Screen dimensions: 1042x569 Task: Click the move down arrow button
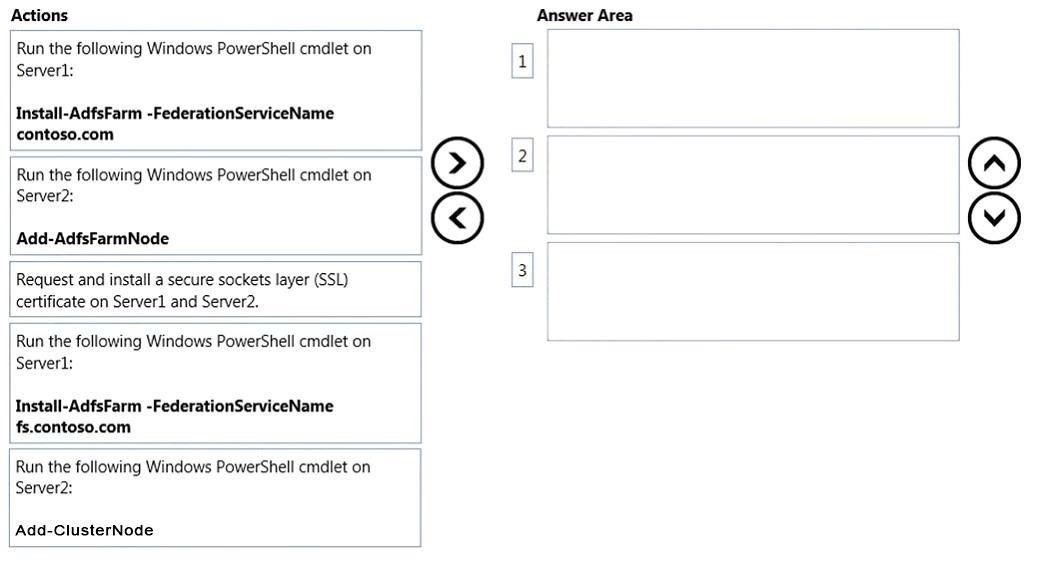pos(994,218)
